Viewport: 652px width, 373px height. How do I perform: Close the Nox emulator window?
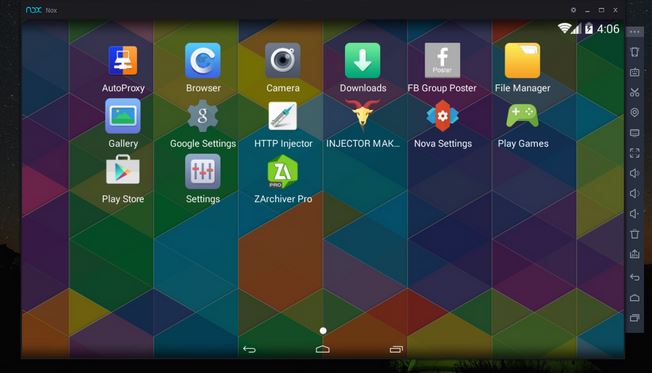[x=615, y=10]
